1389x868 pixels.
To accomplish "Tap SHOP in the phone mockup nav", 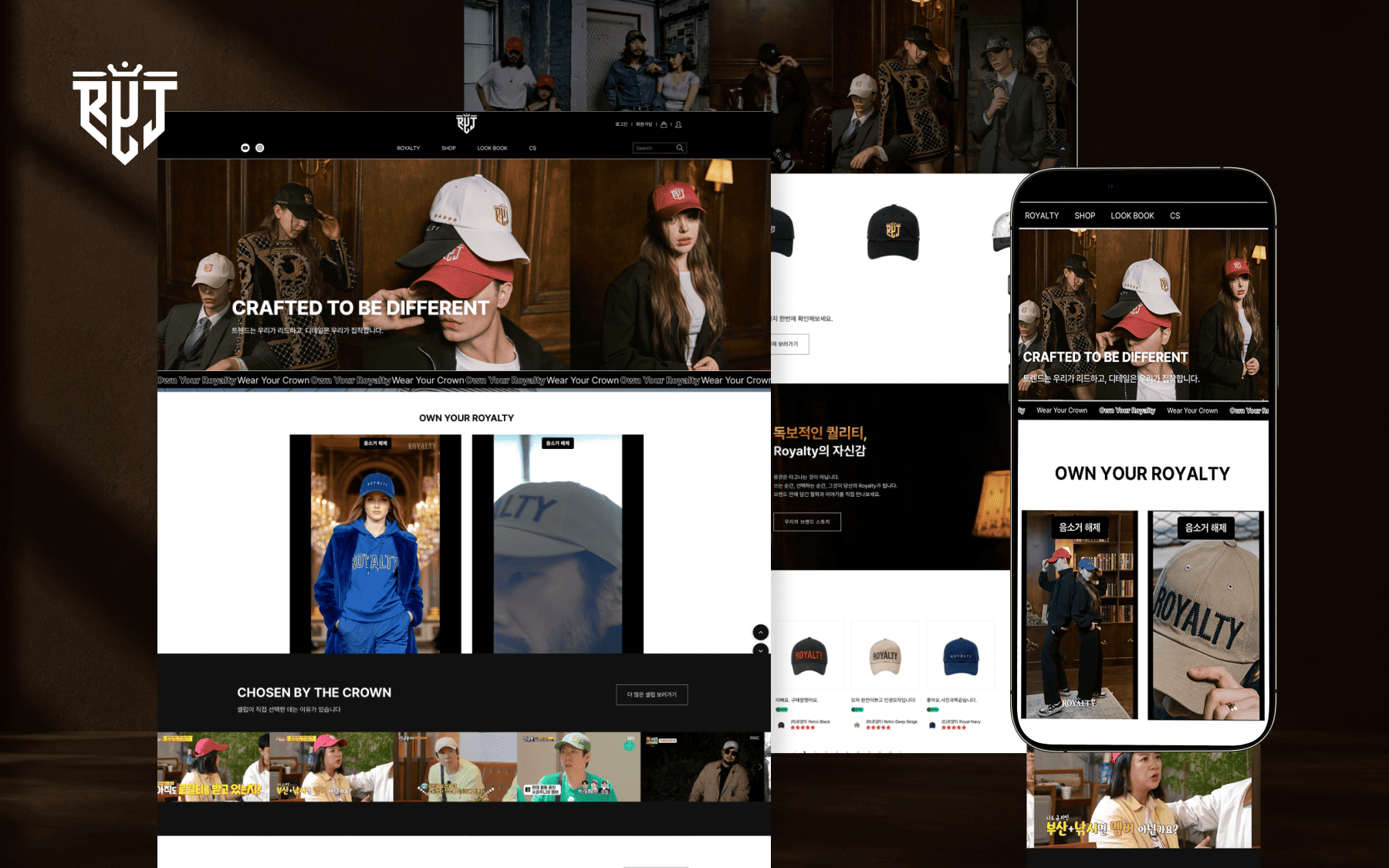I will click(x=1085, y=216).
